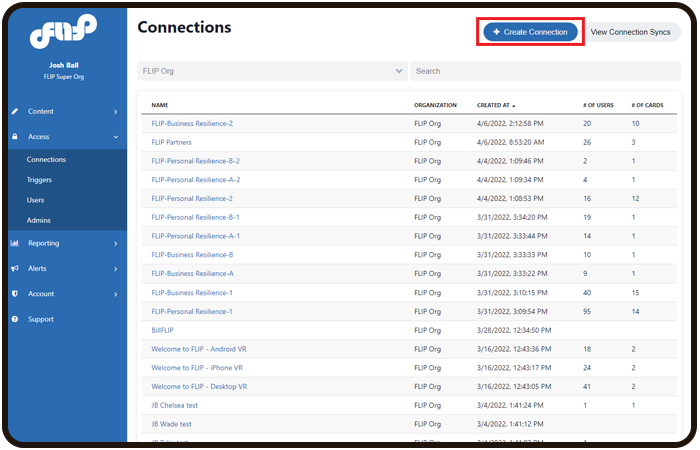Image resolution: width=700 pixels, height=450 pixels.
Task: Open the FLIP Org organization dropdown
Action: pos(272,71)
